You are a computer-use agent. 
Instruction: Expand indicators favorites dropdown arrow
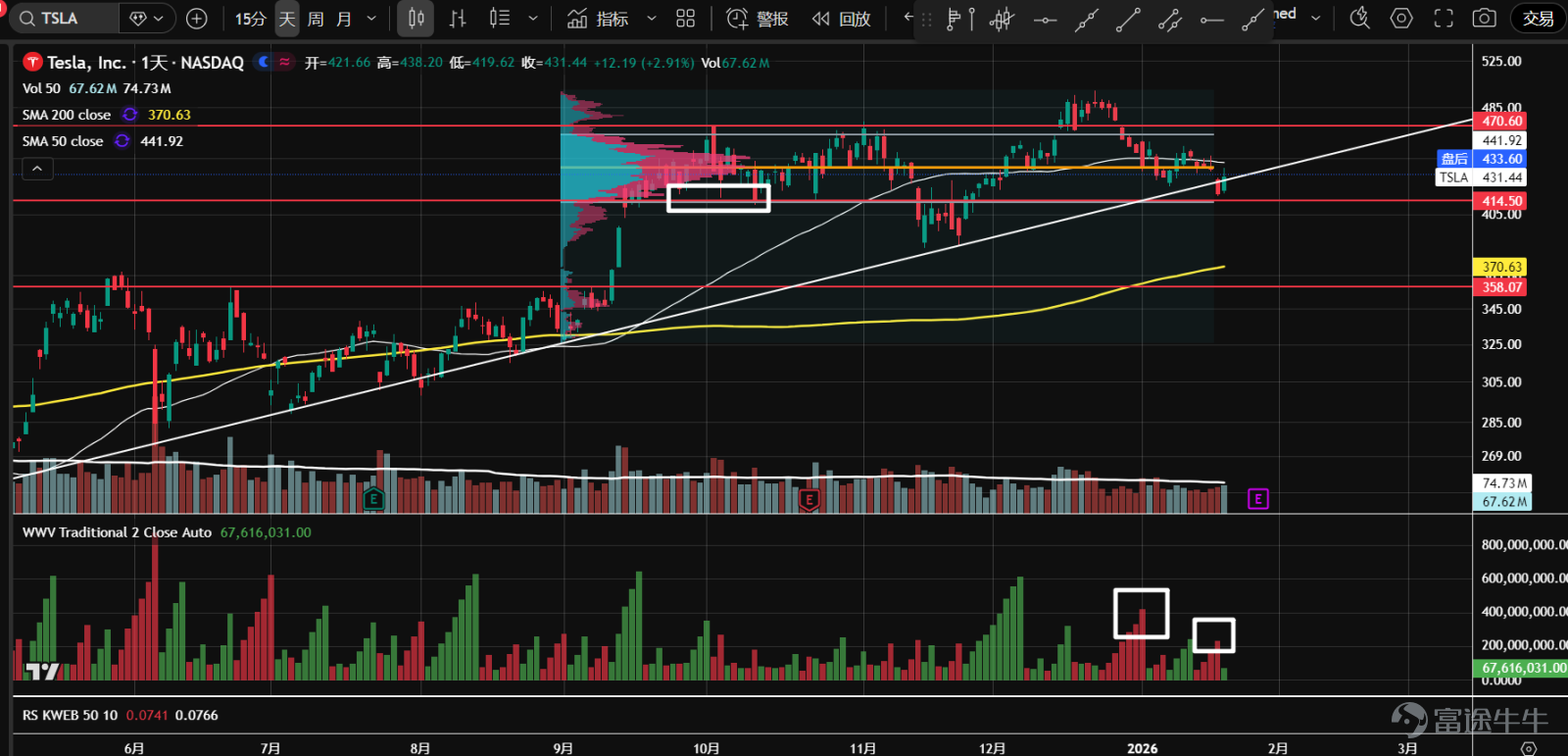tap(652, 19)
